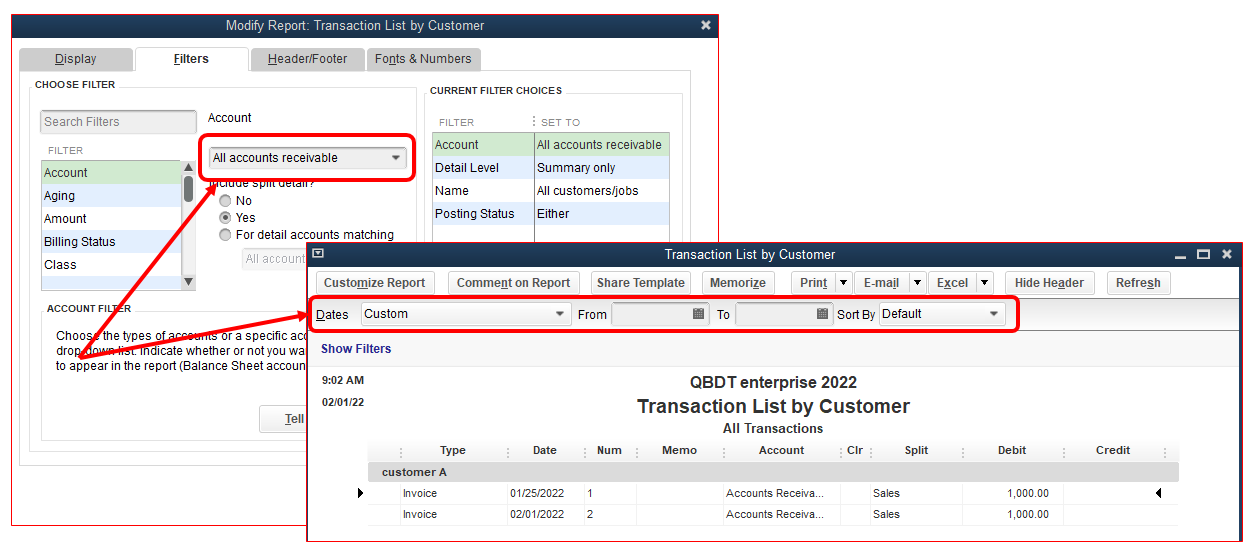
Task: Click in the Search Filters field
Action: click(x=119, y=122)
